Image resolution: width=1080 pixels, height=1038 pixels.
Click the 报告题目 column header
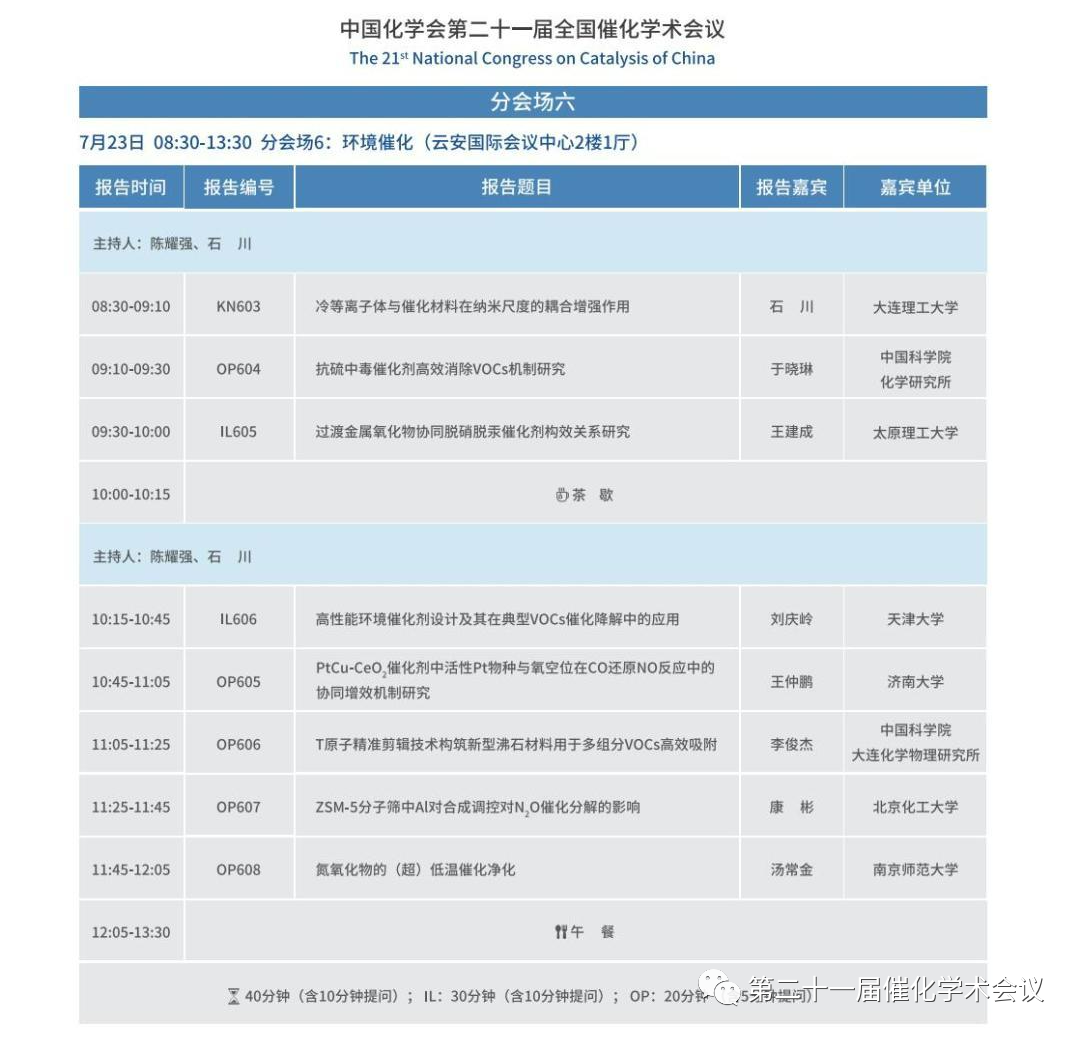(517, 187)
